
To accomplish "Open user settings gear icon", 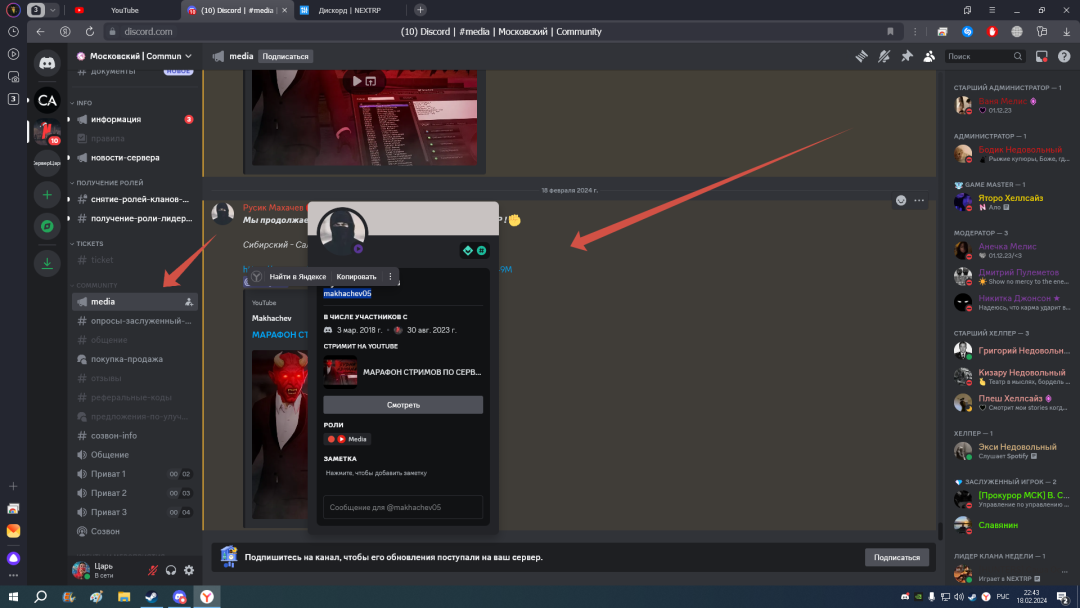I will [x=189, y=570].
